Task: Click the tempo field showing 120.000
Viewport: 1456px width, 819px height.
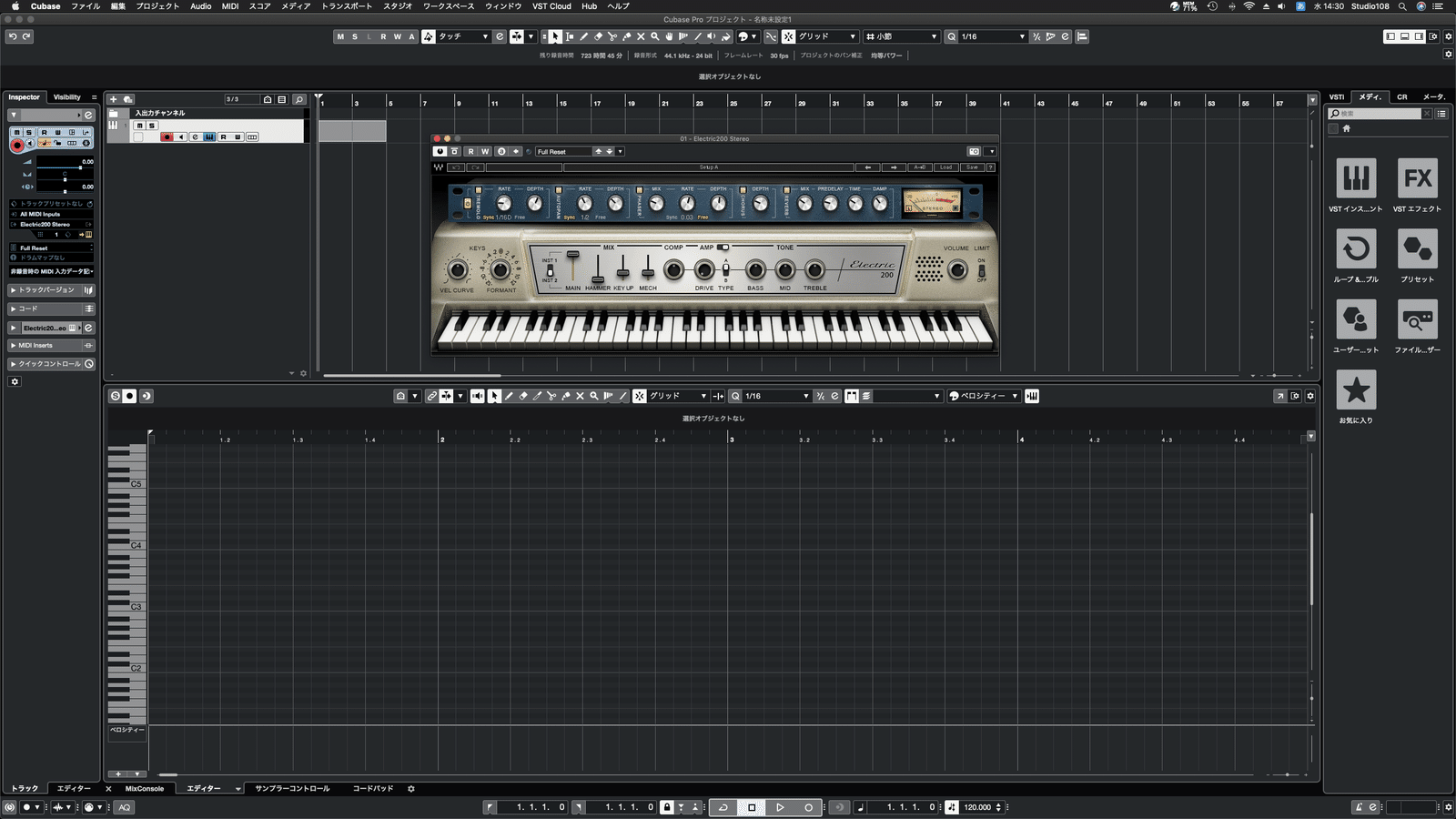Action: pos(977,807)
